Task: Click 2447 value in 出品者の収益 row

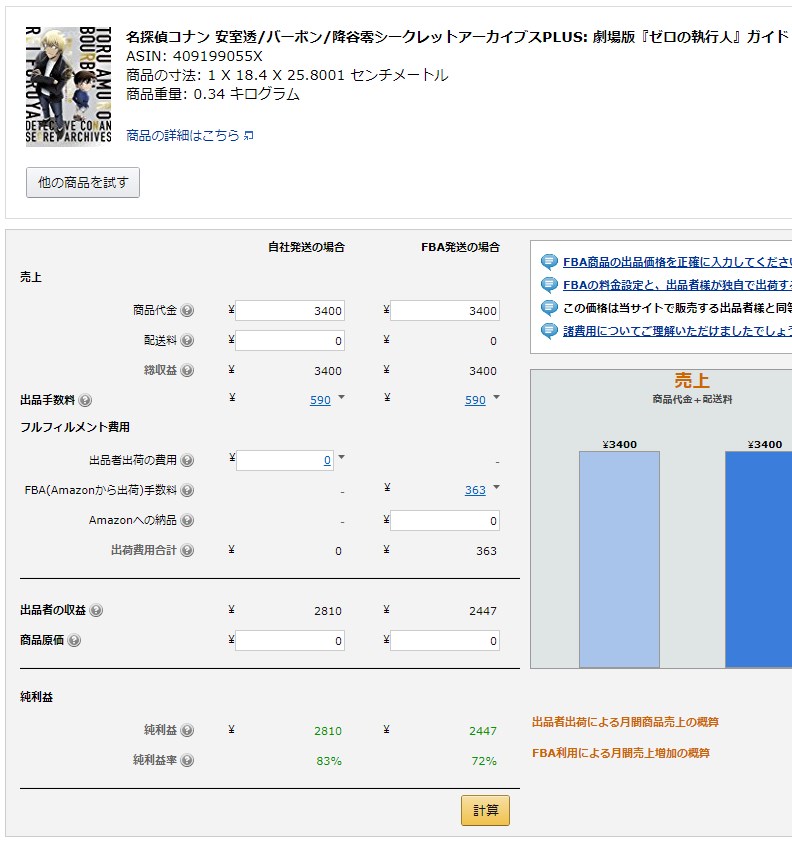Action: click(x=483, y=611)
